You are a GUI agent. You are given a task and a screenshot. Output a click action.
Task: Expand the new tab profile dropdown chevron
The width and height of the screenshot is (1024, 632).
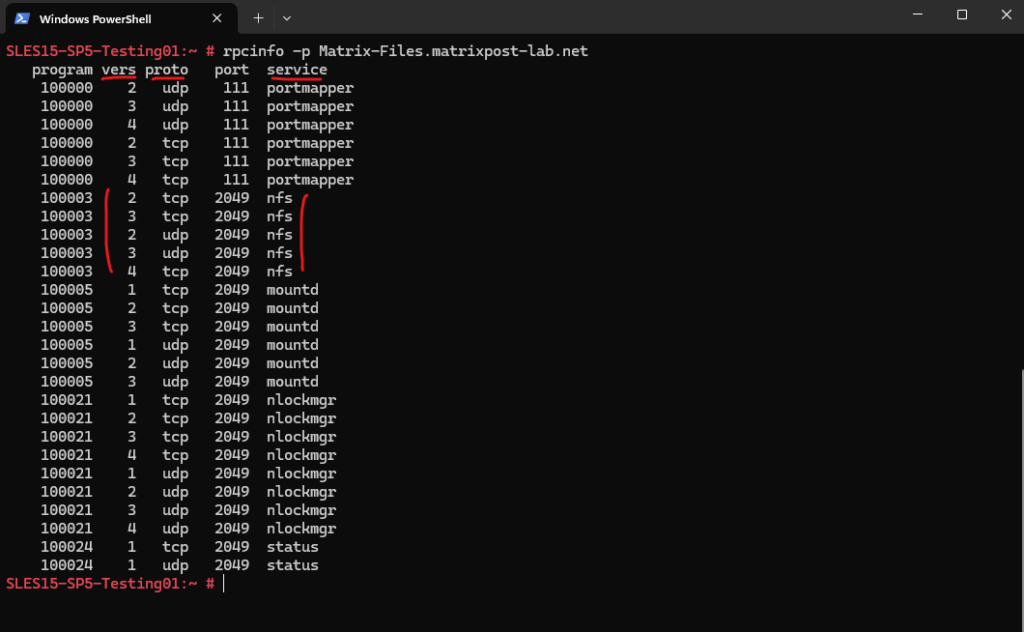click(x=287, y=18)
